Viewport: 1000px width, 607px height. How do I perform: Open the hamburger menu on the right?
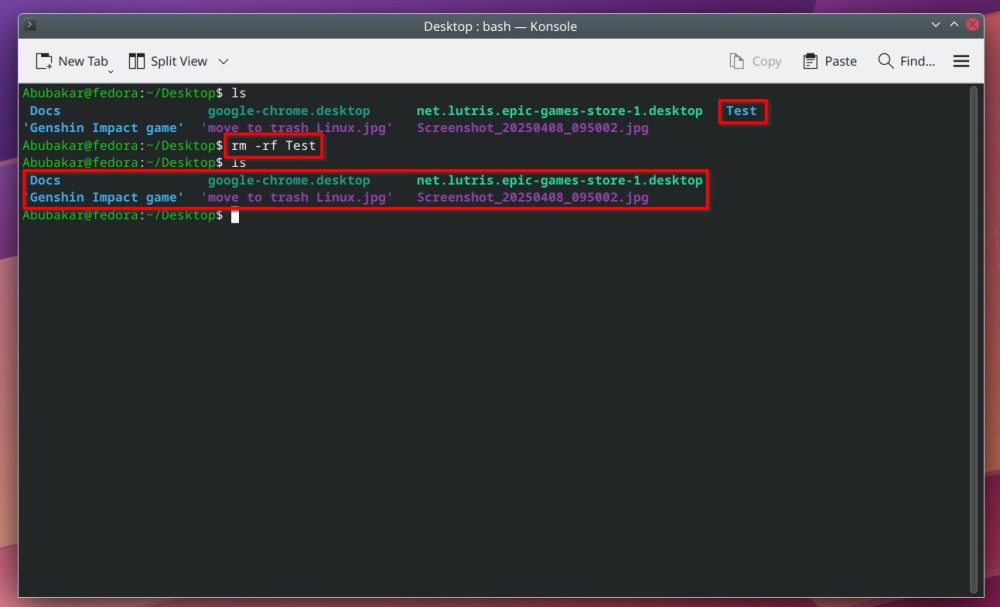(x=961, y=61)
